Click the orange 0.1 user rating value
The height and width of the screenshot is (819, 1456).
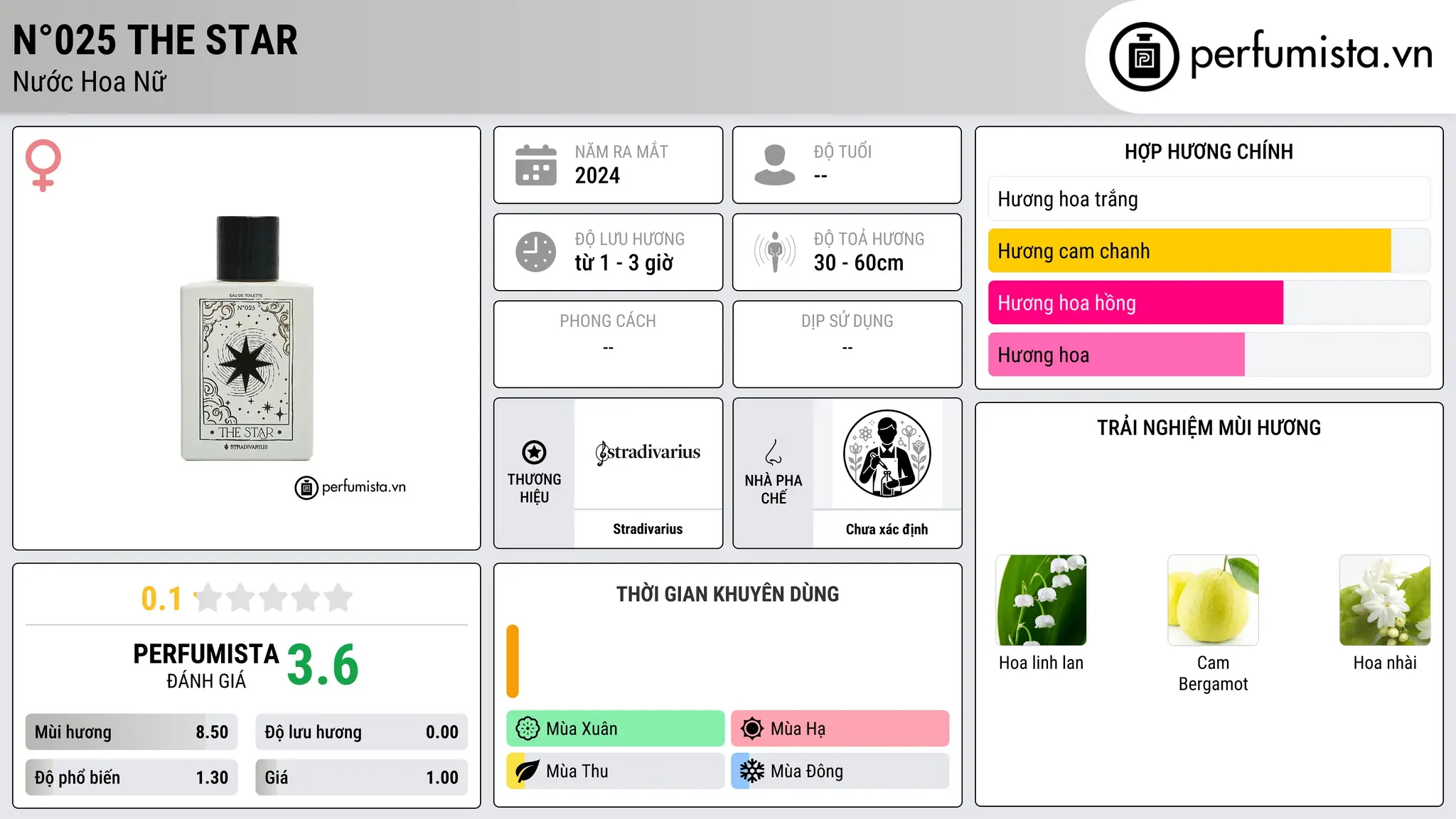pos(161,599)
